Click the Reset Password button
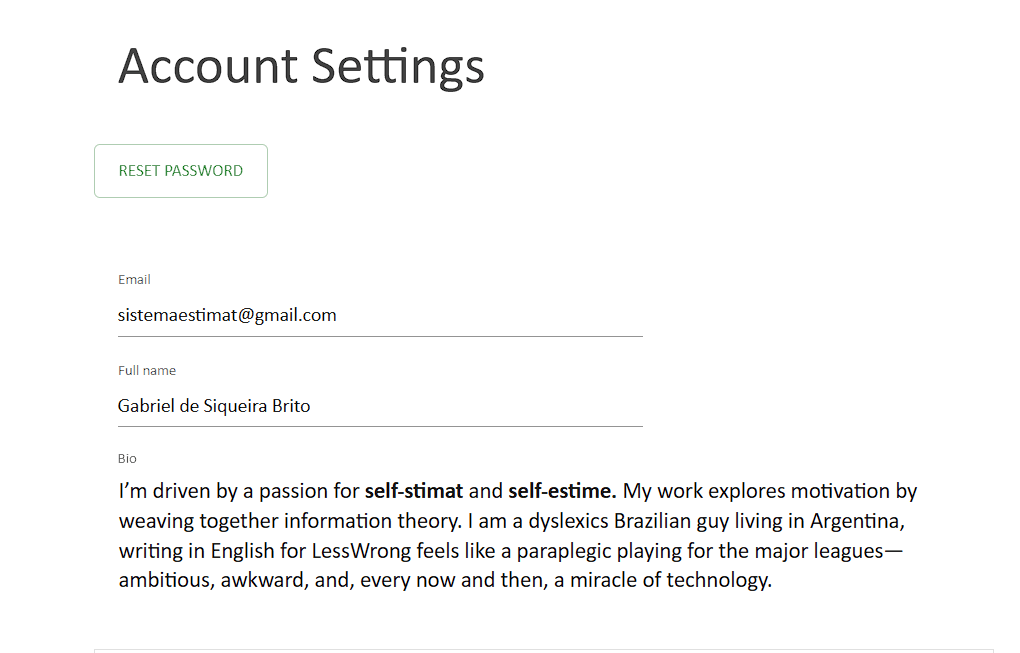This screenshot has height=653, width=1020. [x=181, y=171]
